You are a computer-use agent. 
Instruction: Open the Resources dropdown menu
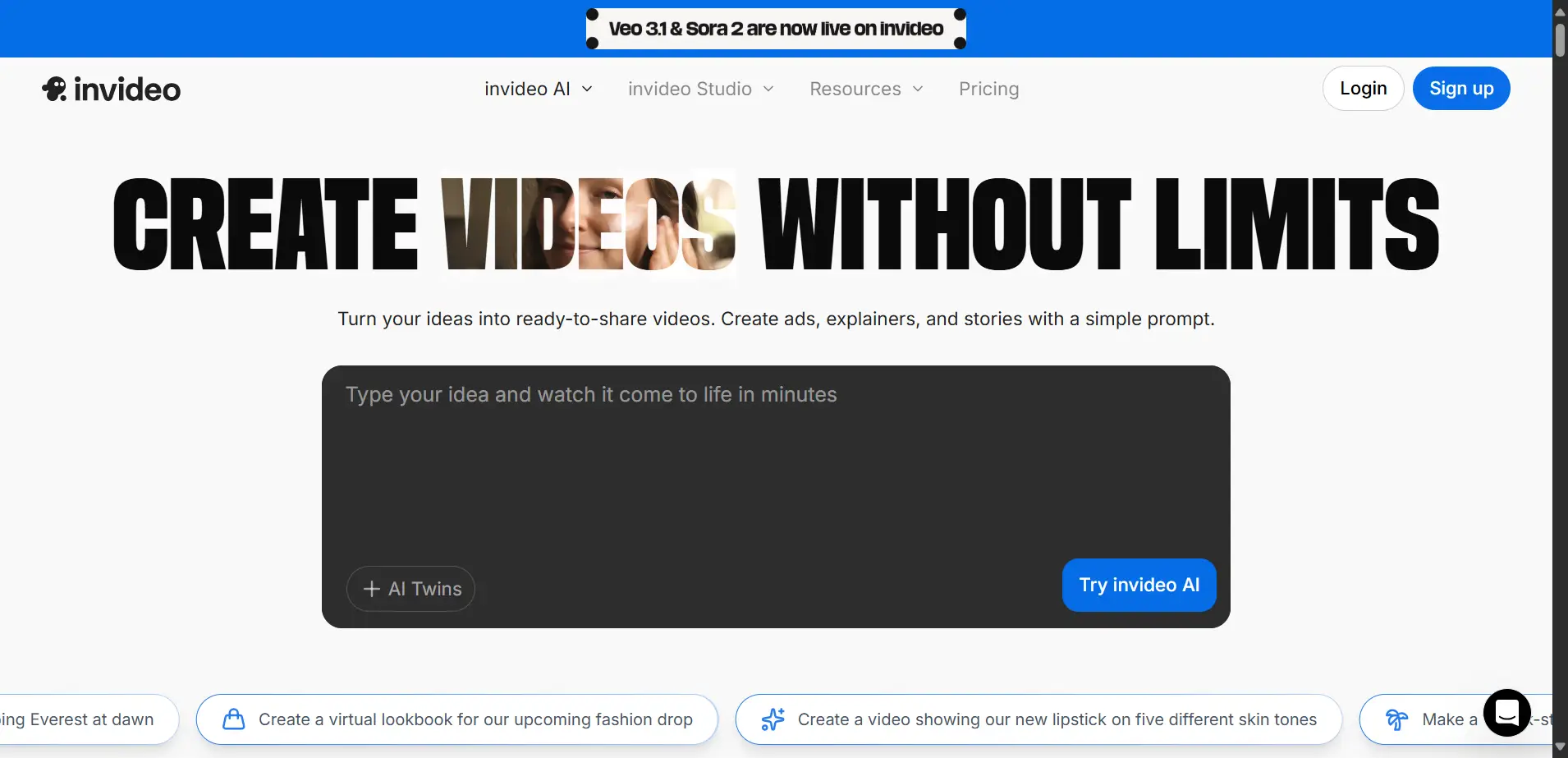(866, 89)
